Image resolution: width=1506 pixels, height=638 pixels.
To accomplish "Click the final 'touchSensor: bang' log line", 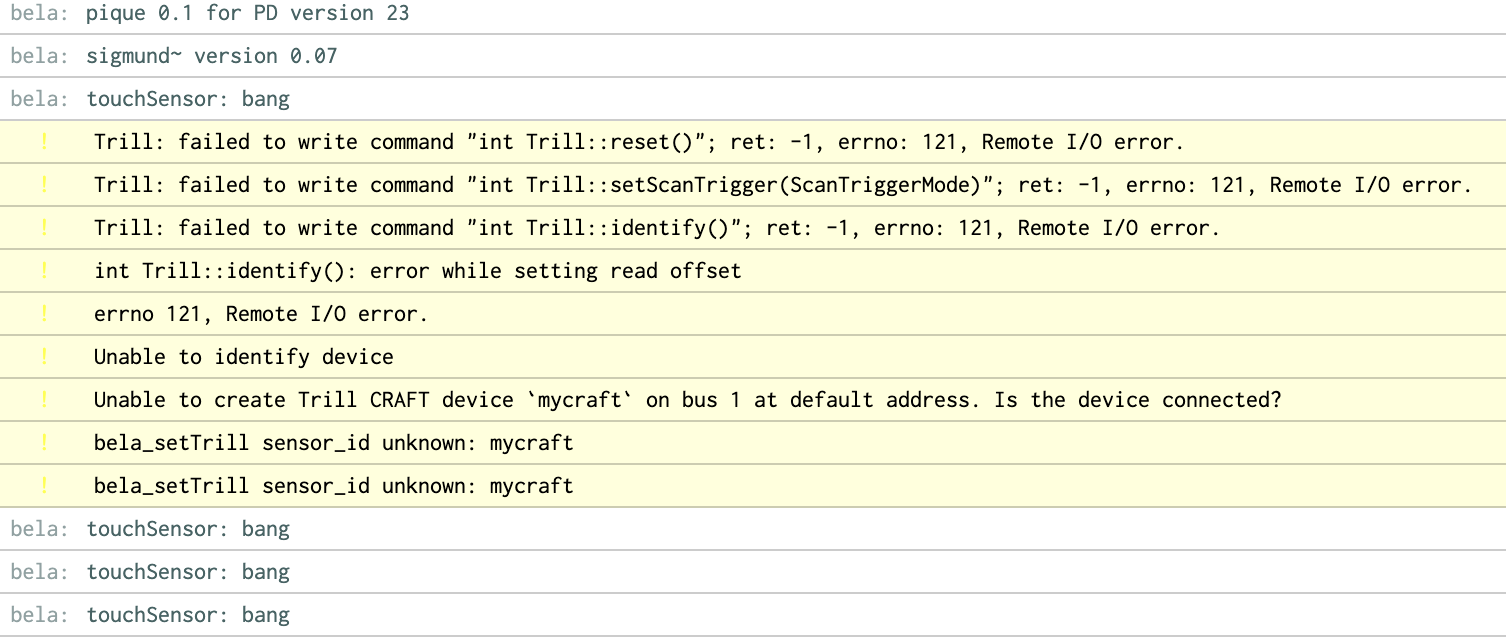I will [x=188, y=615].
